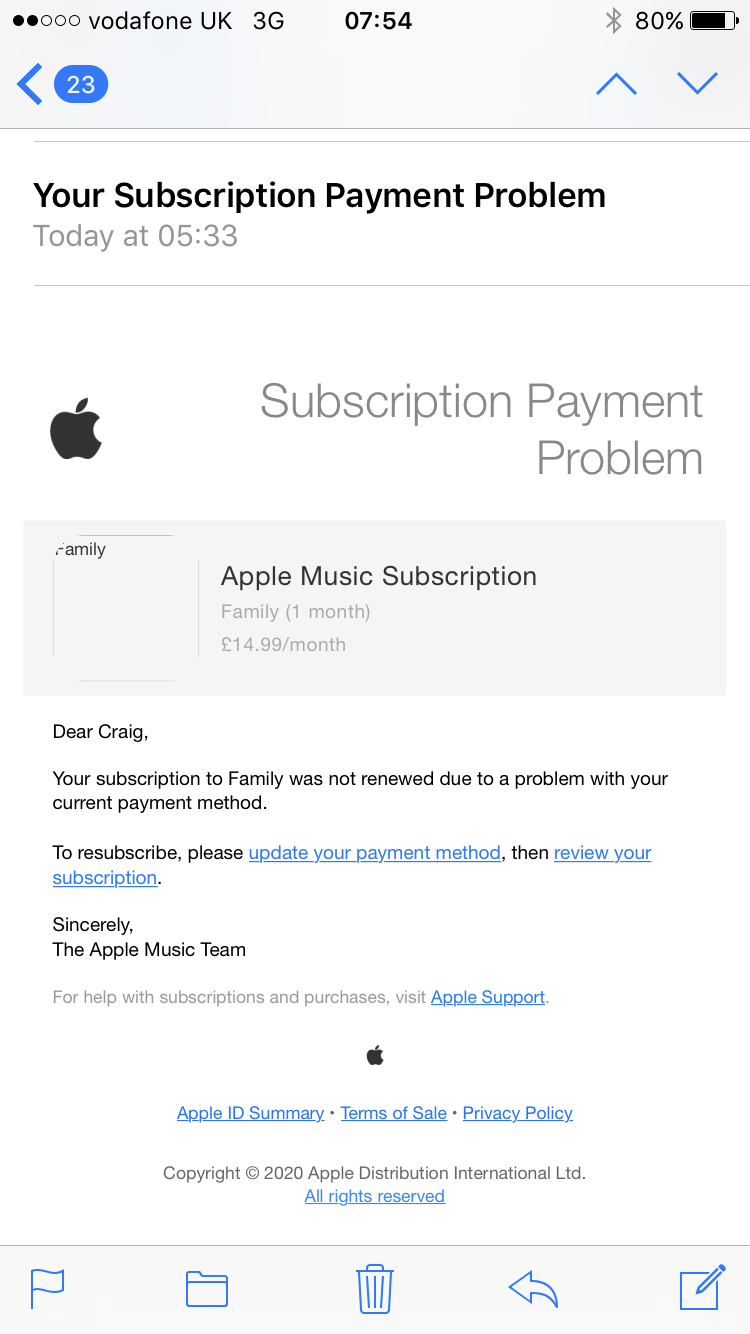750x1334 pixels.
Task: Tap the unread count badge showing 23
Action: (81, 84)
